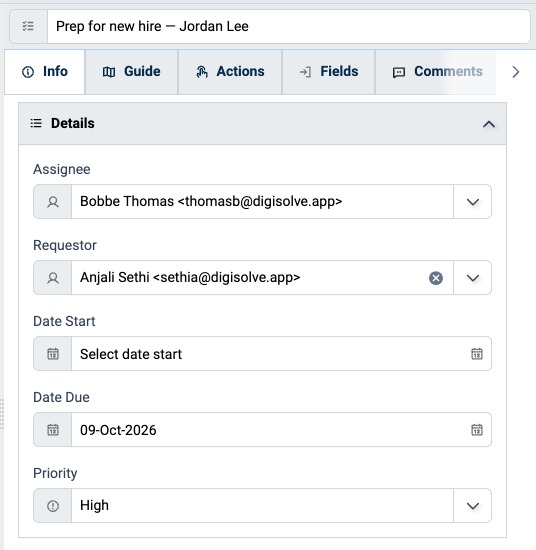Click the Assignee field with Bobbe Thomas
The width and height of the screenshot is (536, 550).
[x=262, y=202]
